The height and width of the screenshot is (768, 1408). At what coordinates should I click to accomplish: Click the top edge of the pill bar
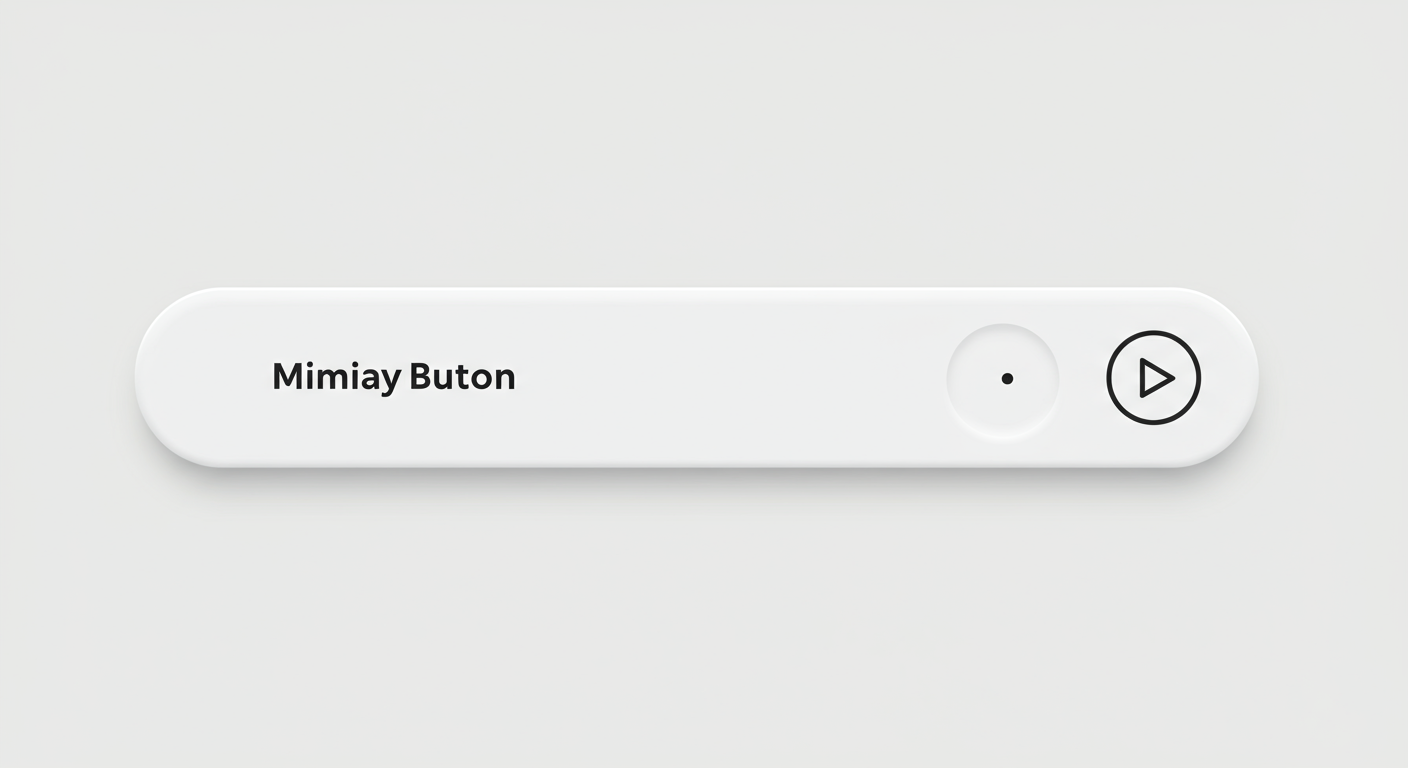coord(700,291)
